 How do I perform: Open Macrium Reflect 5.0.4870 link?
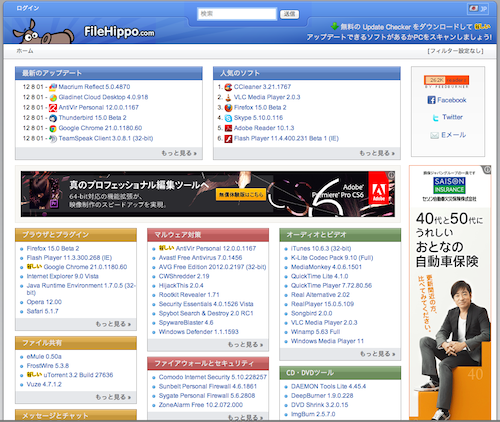click(x=94, y=87)
